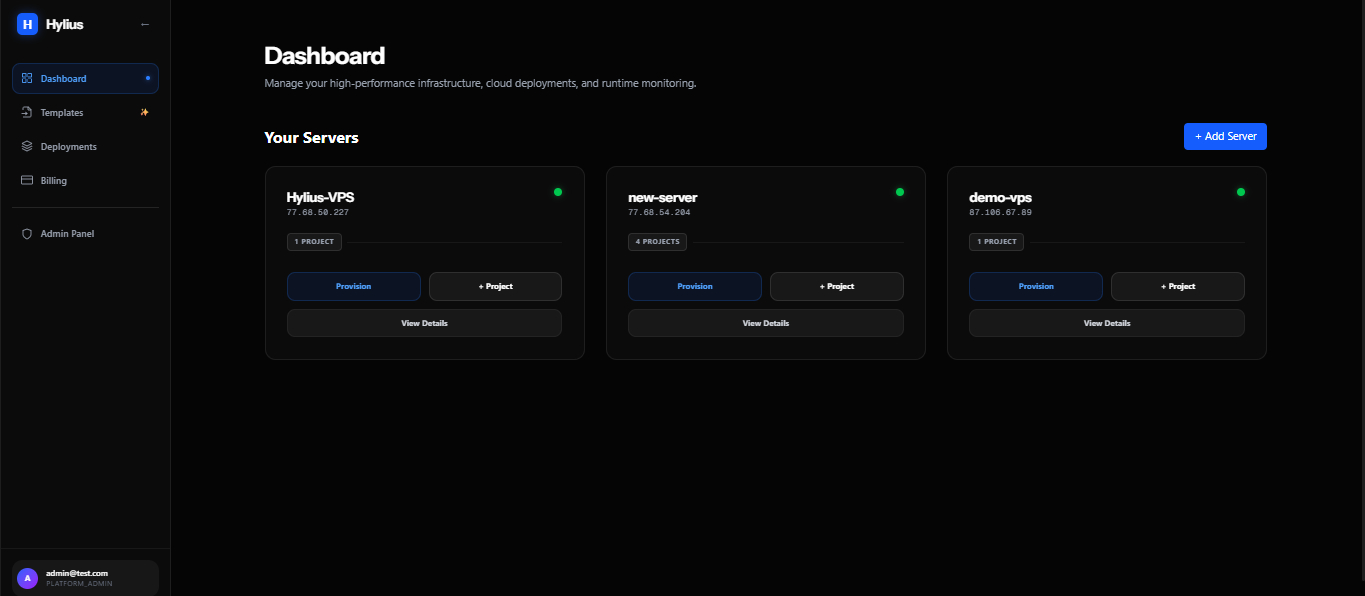Click the PLATFORM_ADMIN role label

(79, 584)
